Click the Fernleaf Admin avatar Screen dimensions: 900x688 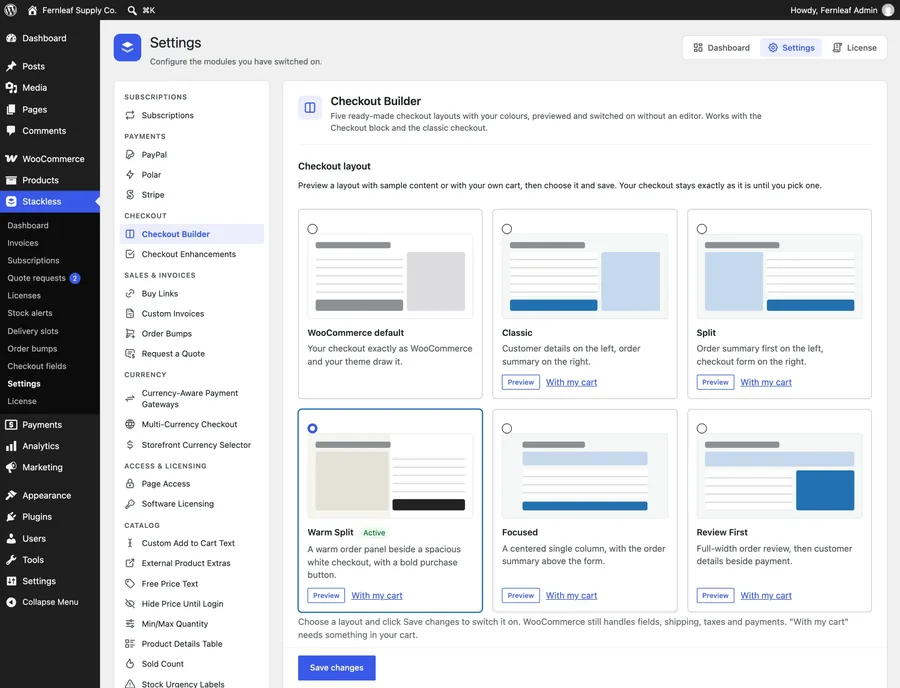click(888, 10)
